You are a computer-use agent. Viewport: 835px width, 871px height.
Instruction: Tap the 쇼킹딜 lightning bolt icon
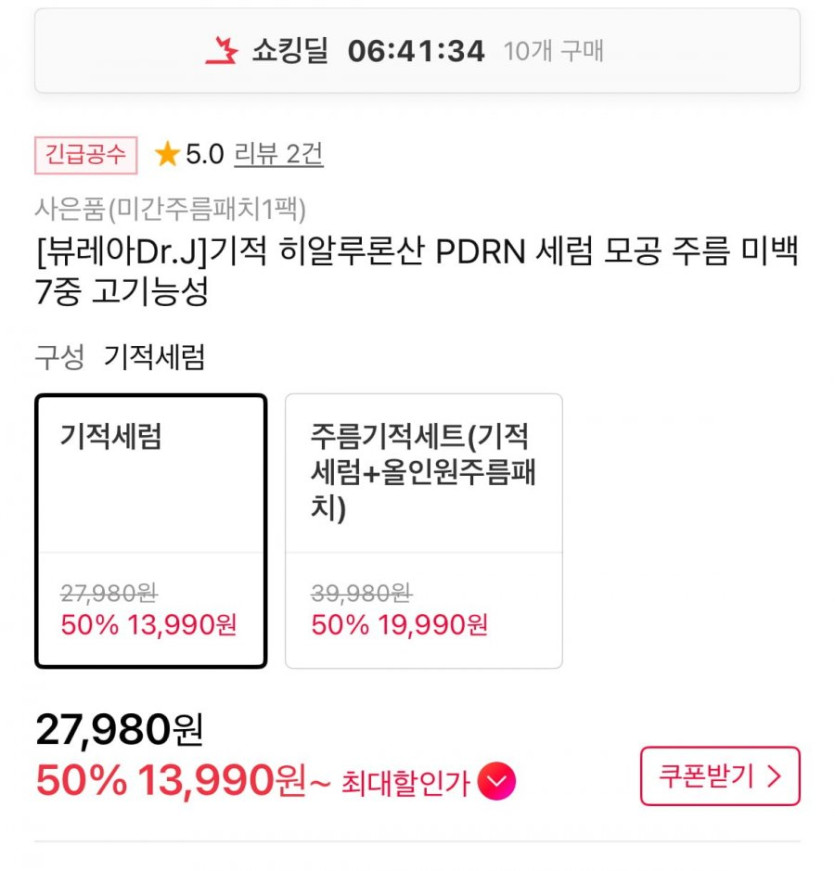click(221, 50)
